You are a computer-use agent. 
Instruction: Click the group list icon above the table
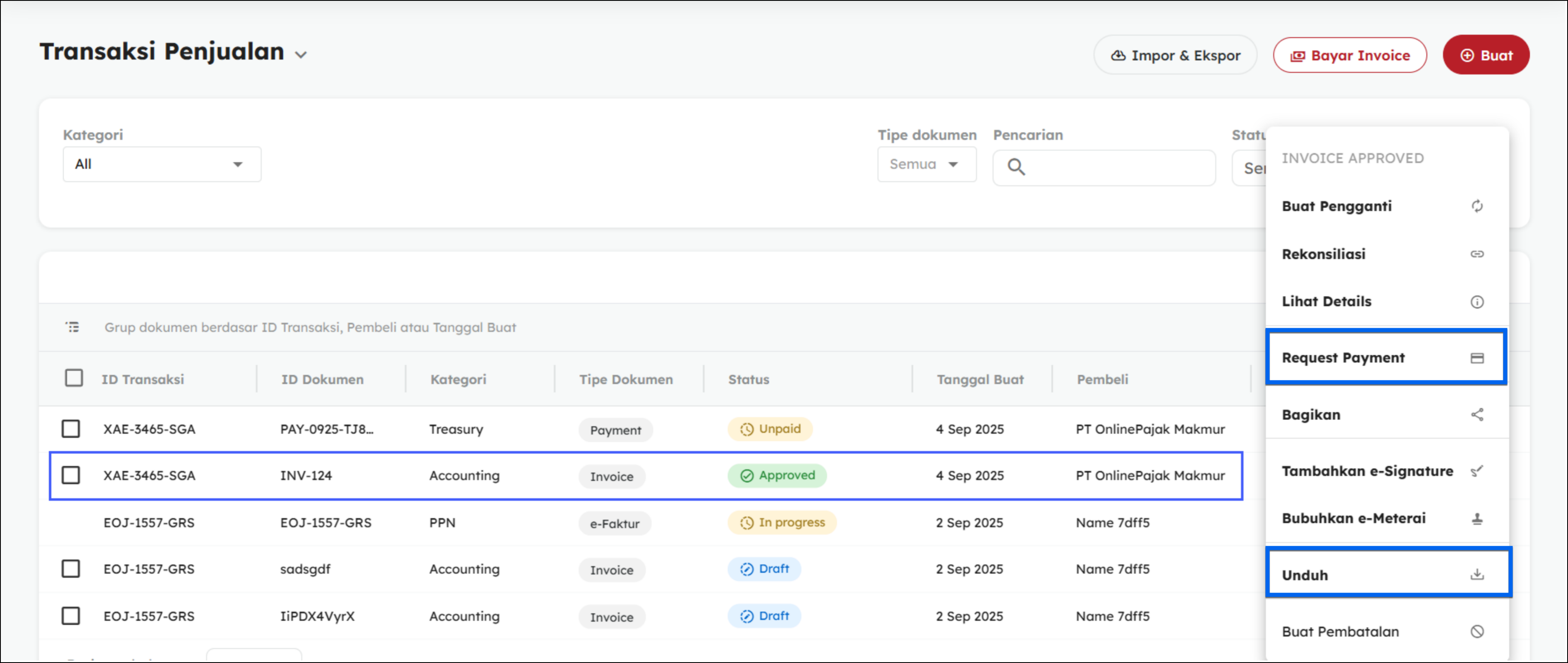click(72, 327)
